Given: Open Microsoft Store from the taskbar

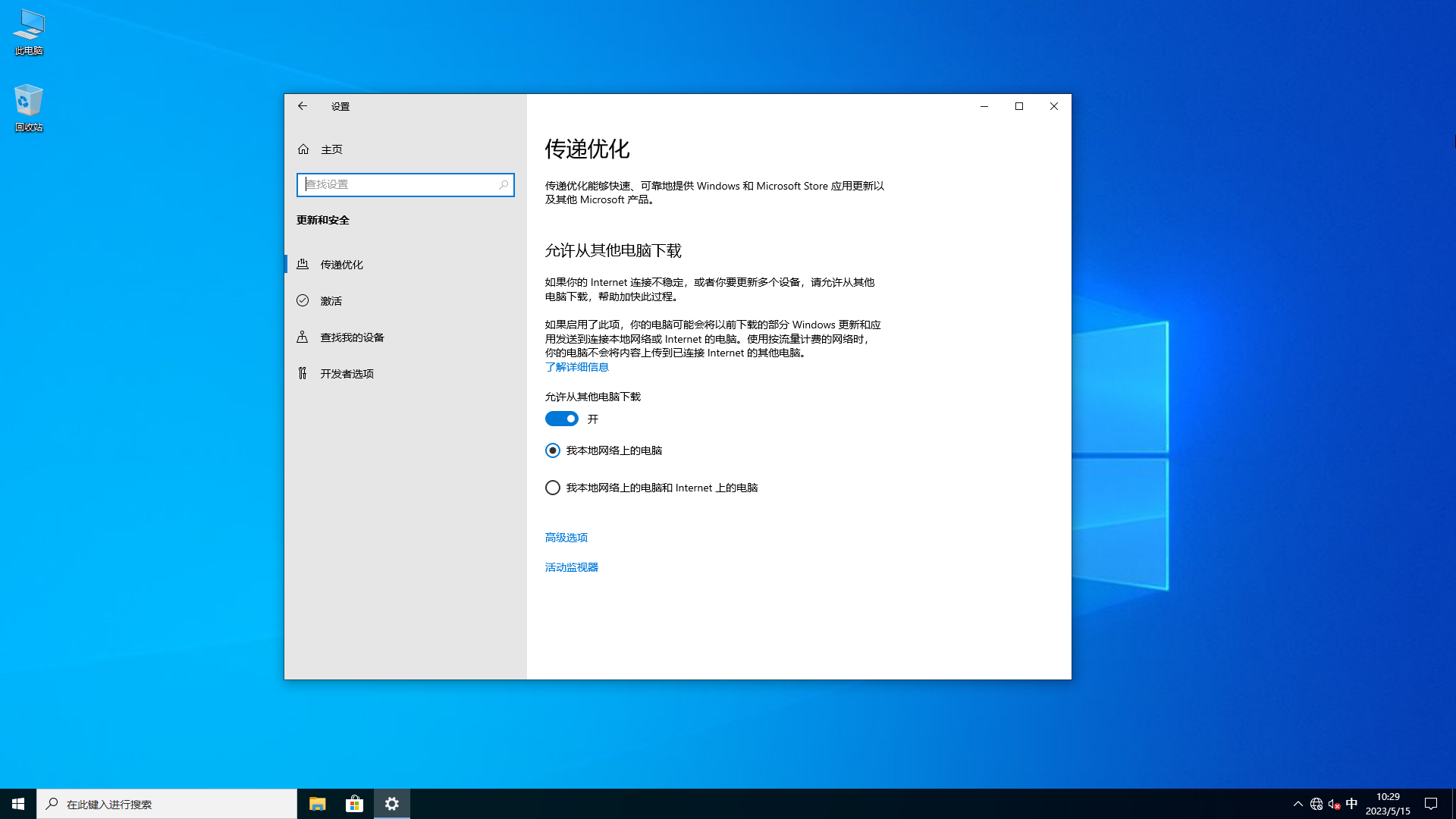Looking at the screenshot, I should (354, 803).
